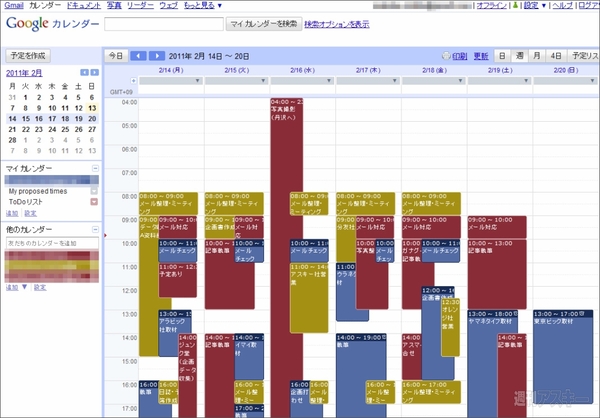Open the リーダー link
The height and width of the screenshot is (418, 600).
coord(140,5)
